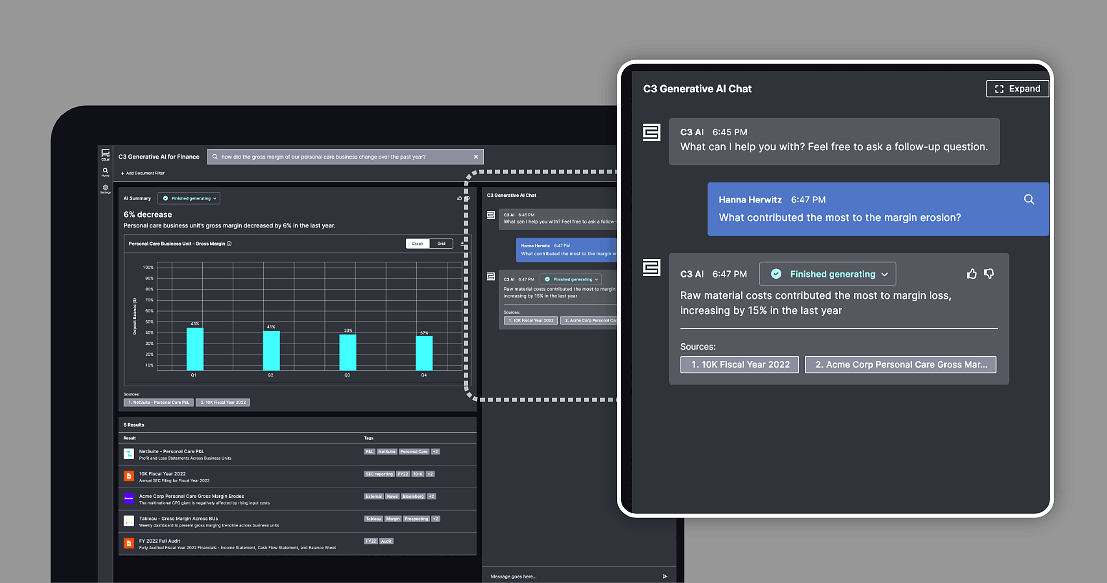Viewport: 1107px width, 583px height.
Task: Click the Q1 bar in the gross margin chart
Action: pos(195,349)
